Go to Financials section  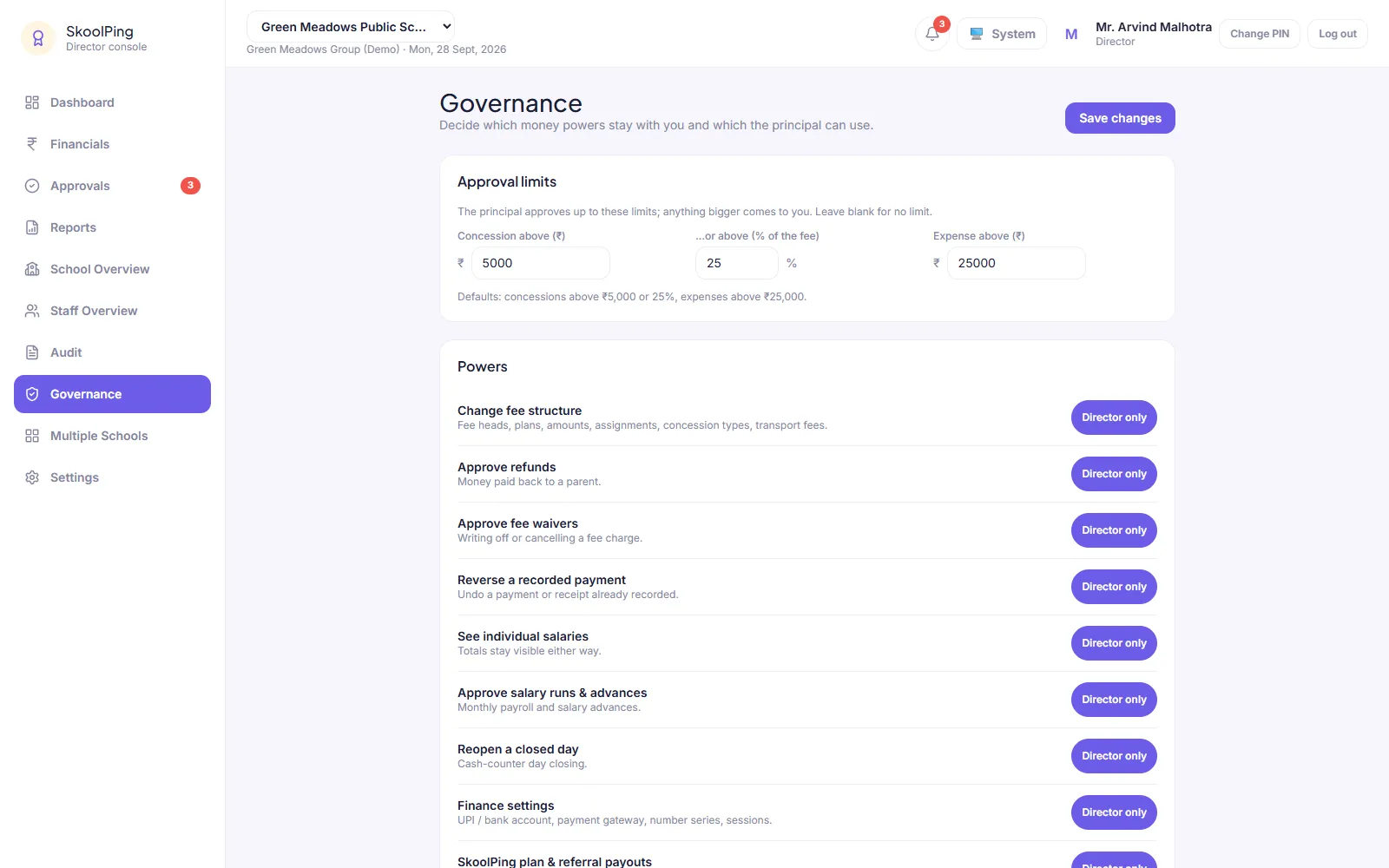(x=112, y=144)
